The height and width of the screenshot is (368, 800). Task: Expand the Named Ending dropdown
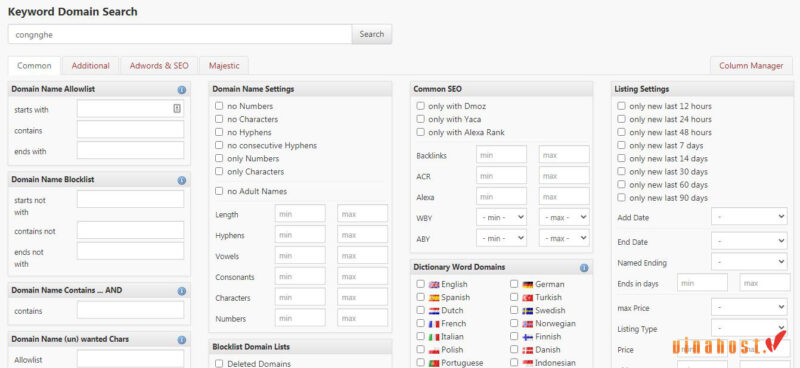pyautogui.click(x=749, y=262)
